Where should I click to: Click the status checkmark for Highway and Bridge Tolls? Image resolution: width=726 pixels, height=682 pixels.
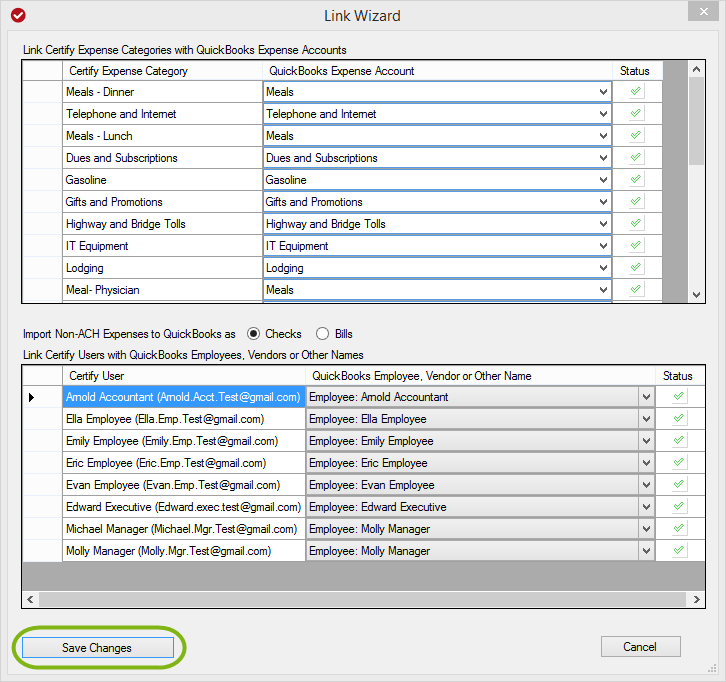point(636,223)
